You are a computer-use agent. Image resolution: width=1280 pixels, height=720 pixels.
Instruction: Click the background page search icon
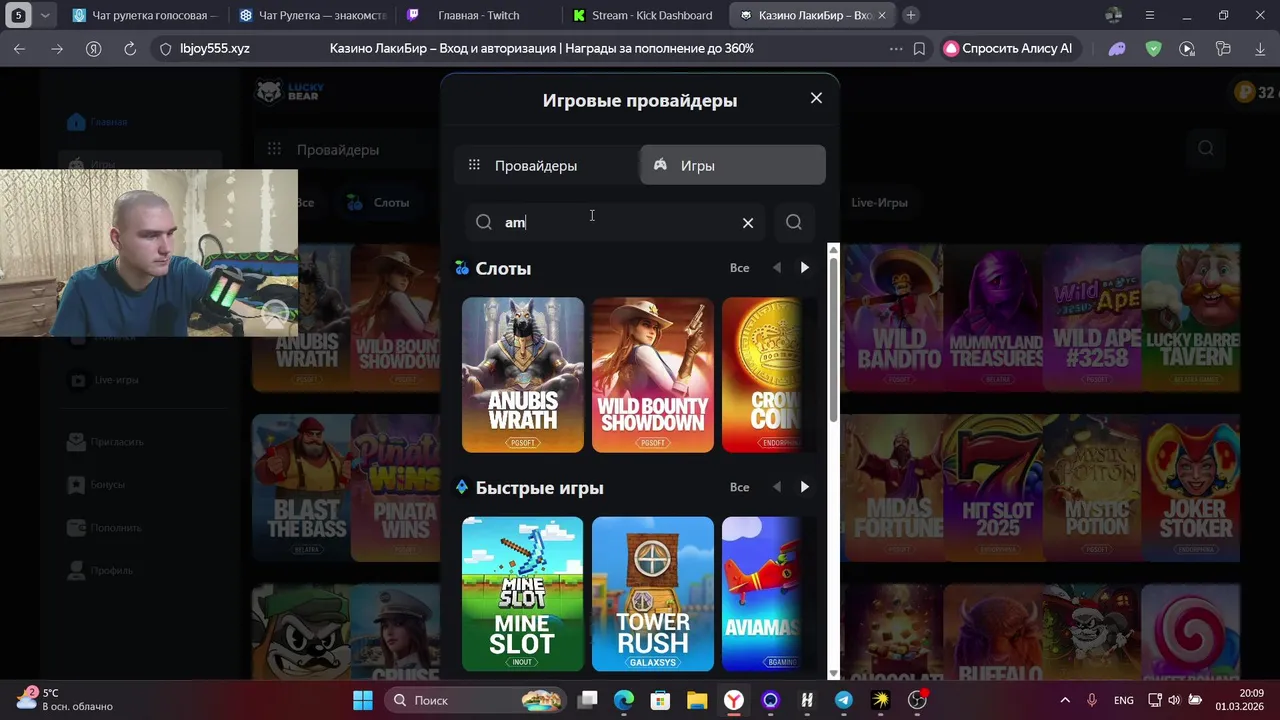tap(1206, 148)
